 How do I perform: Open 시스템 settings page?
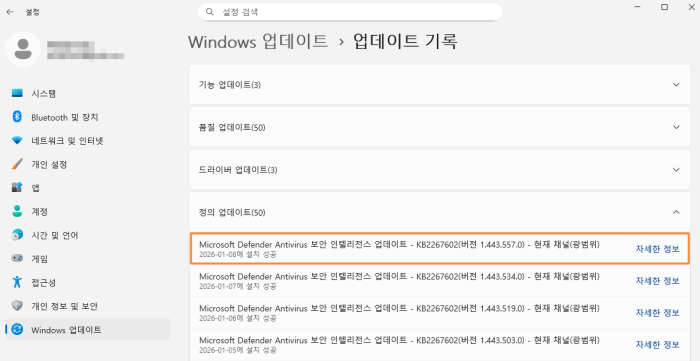click(88, 94)
